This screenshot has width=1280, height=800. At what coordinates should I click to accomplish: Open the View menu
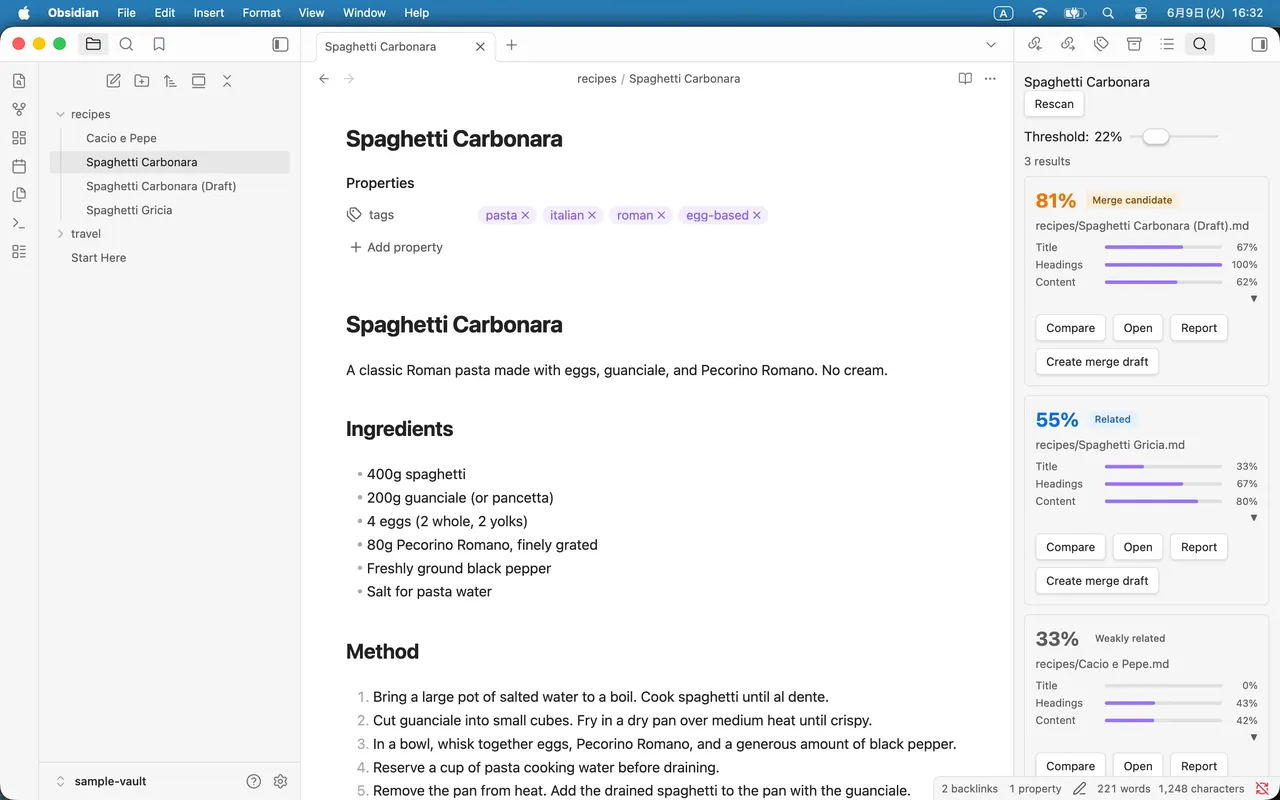click(312, 13)
